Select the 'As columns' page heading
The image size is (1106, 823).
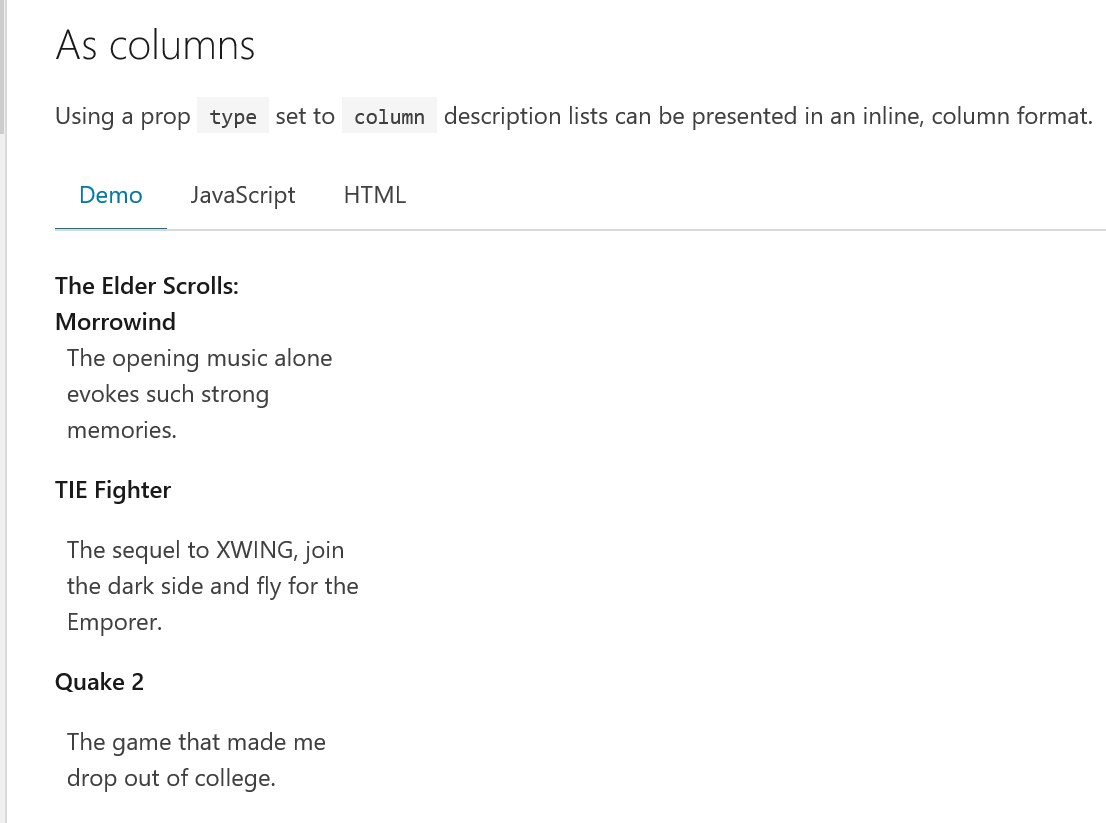pyautogui.click(x=155, y=44)
